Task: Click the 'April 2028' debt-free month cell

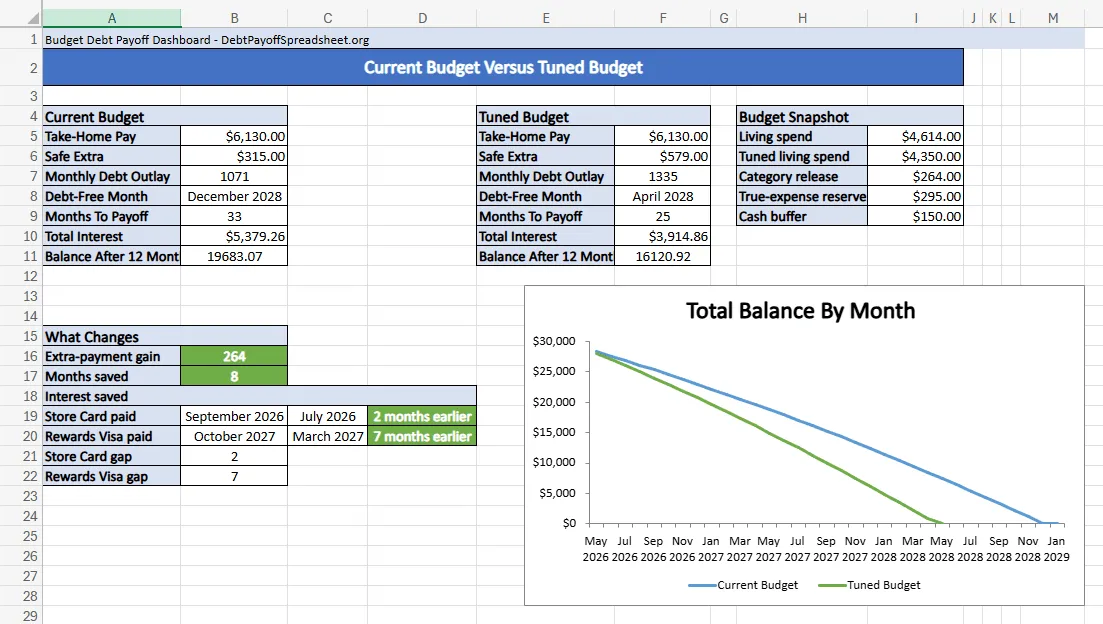Action: coord(663,196)
